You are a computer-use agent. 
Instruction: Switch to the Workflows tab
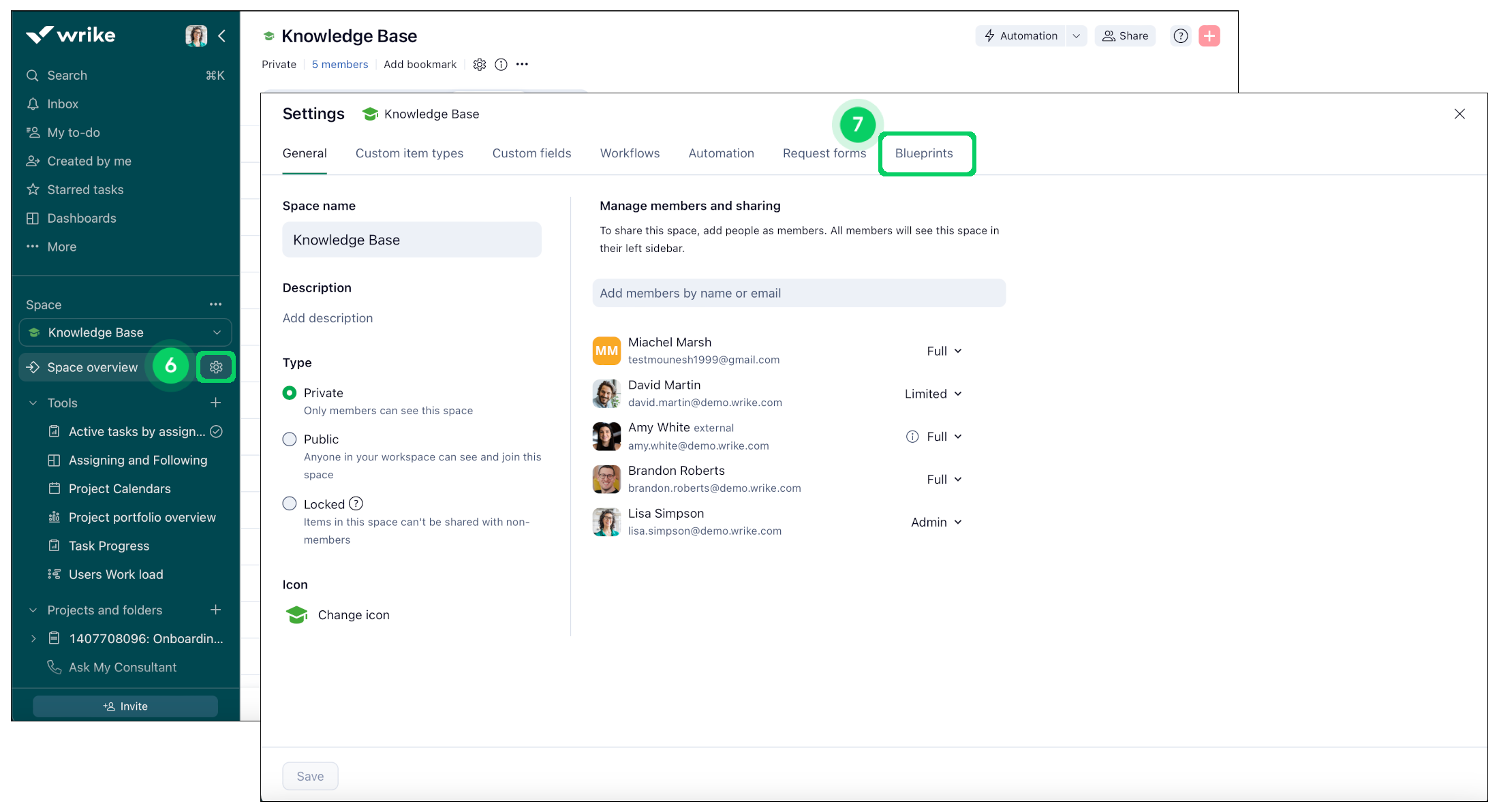click(x=630, y=153)
